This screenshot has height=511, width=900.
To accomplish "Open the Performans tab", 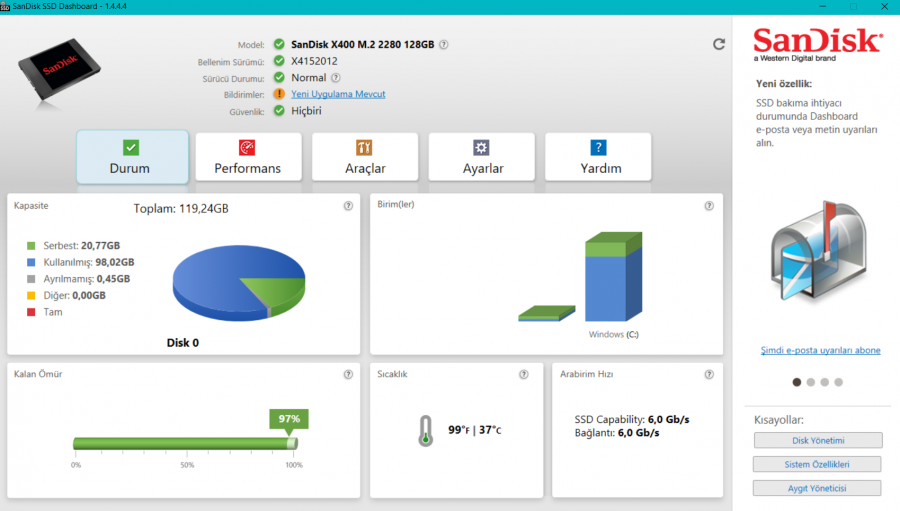I will [248, 157].
